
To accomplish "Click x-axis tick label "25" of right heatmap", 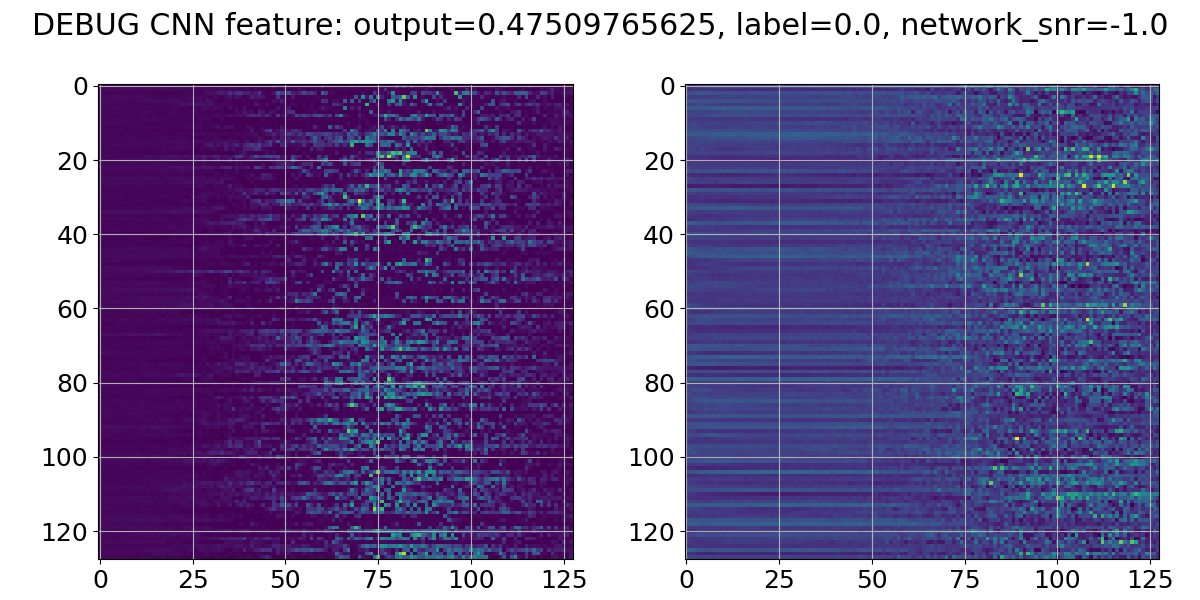I will (x=779, y=578).
